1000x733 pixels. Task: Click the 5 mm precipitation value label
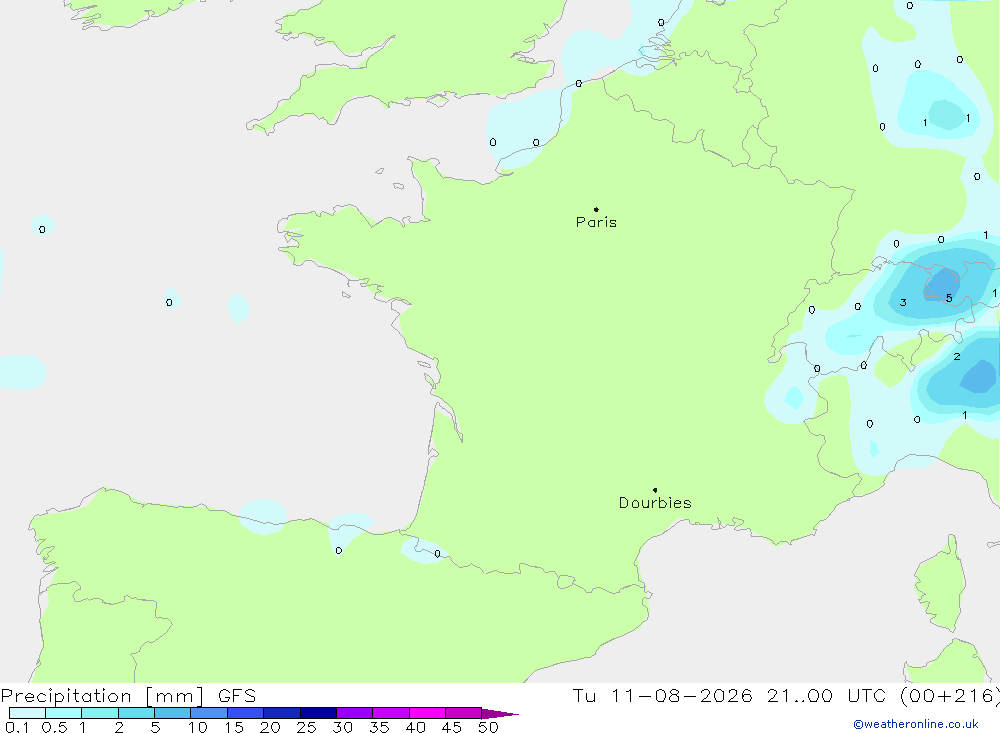click(949, 298)
